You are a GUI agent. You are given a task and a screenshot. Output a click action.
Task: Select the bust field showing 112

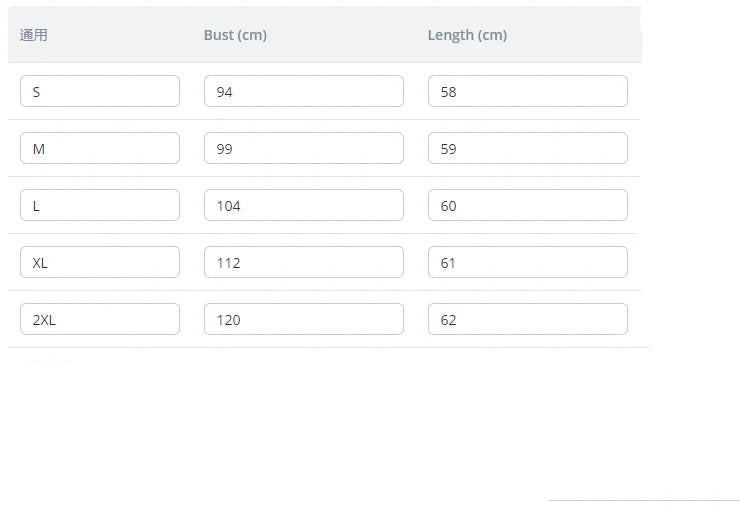click(303, 262)
